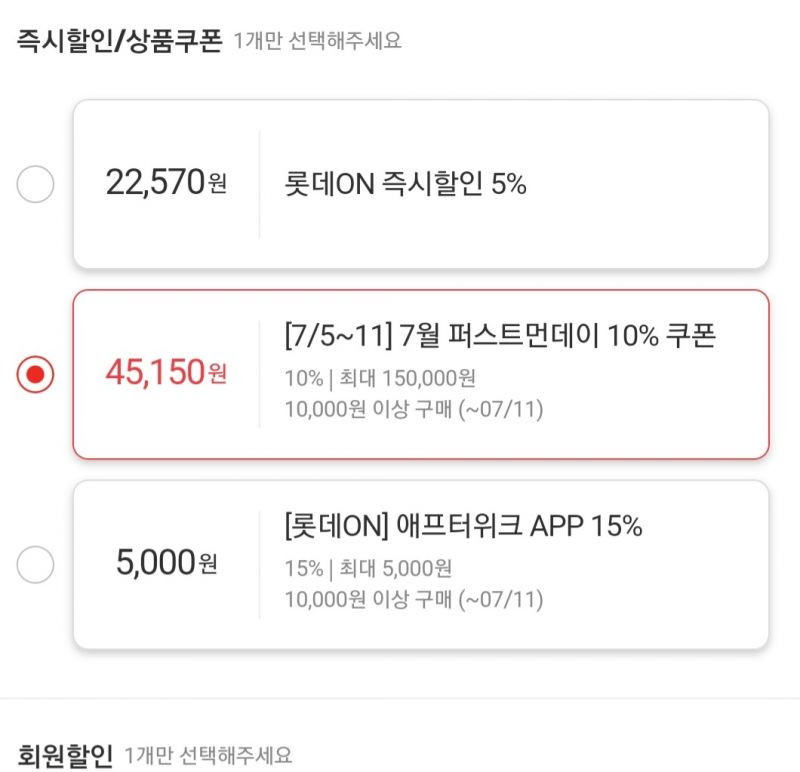The height and width of the screenshot is (772, 800).
Task: Select the 7월 퍼스트먼데이 10% 쿠폰 radio button
Action: pos(35,375)
